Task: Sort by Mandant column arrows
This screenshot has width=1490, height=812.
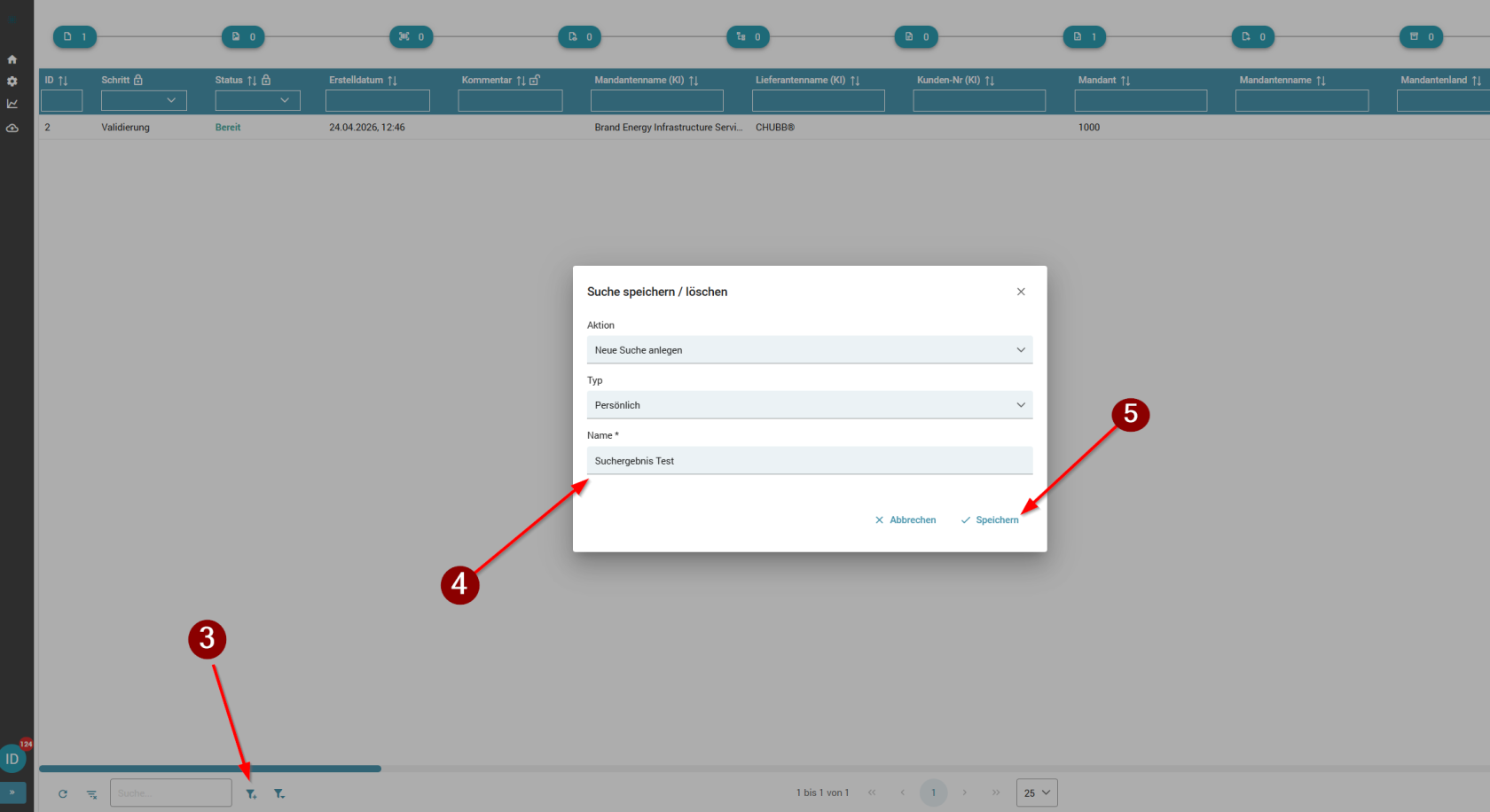Action: [1125, 81]
